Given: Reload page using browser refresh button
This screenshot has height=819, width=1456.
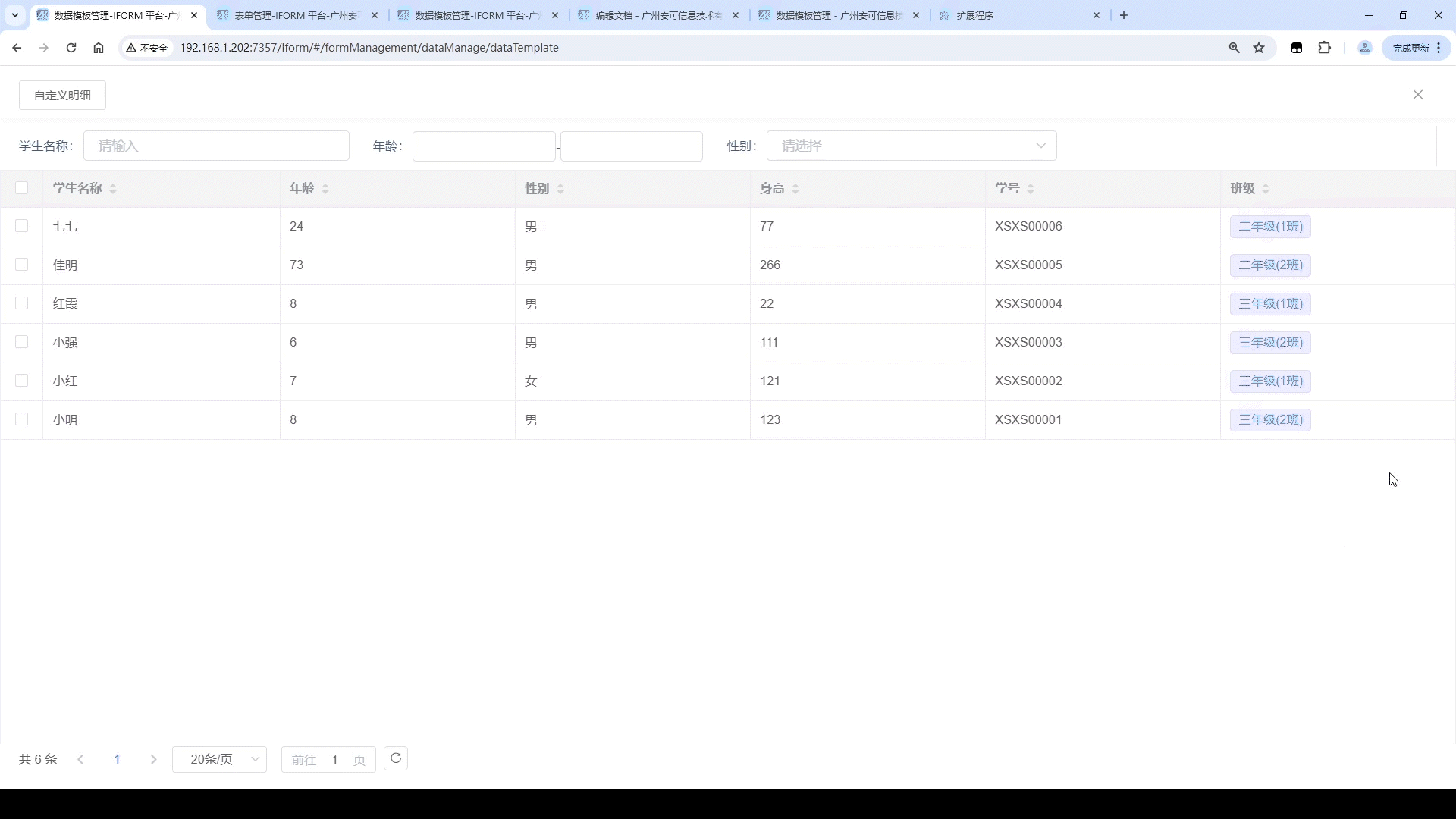Looking at the screenshot, I should [x=71, y=48].
